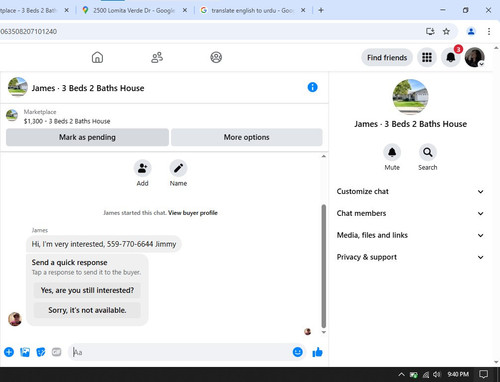Switch to 2500 Lomita Verde Dr Google Maps tab

[x=134, y=10]
